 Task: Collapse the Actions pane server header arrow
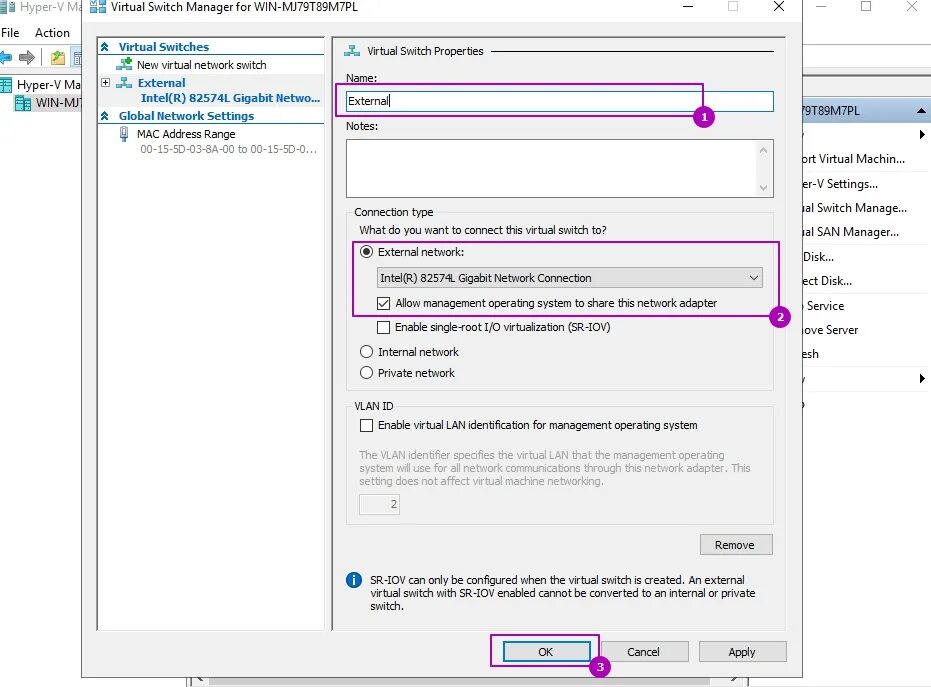921,110
